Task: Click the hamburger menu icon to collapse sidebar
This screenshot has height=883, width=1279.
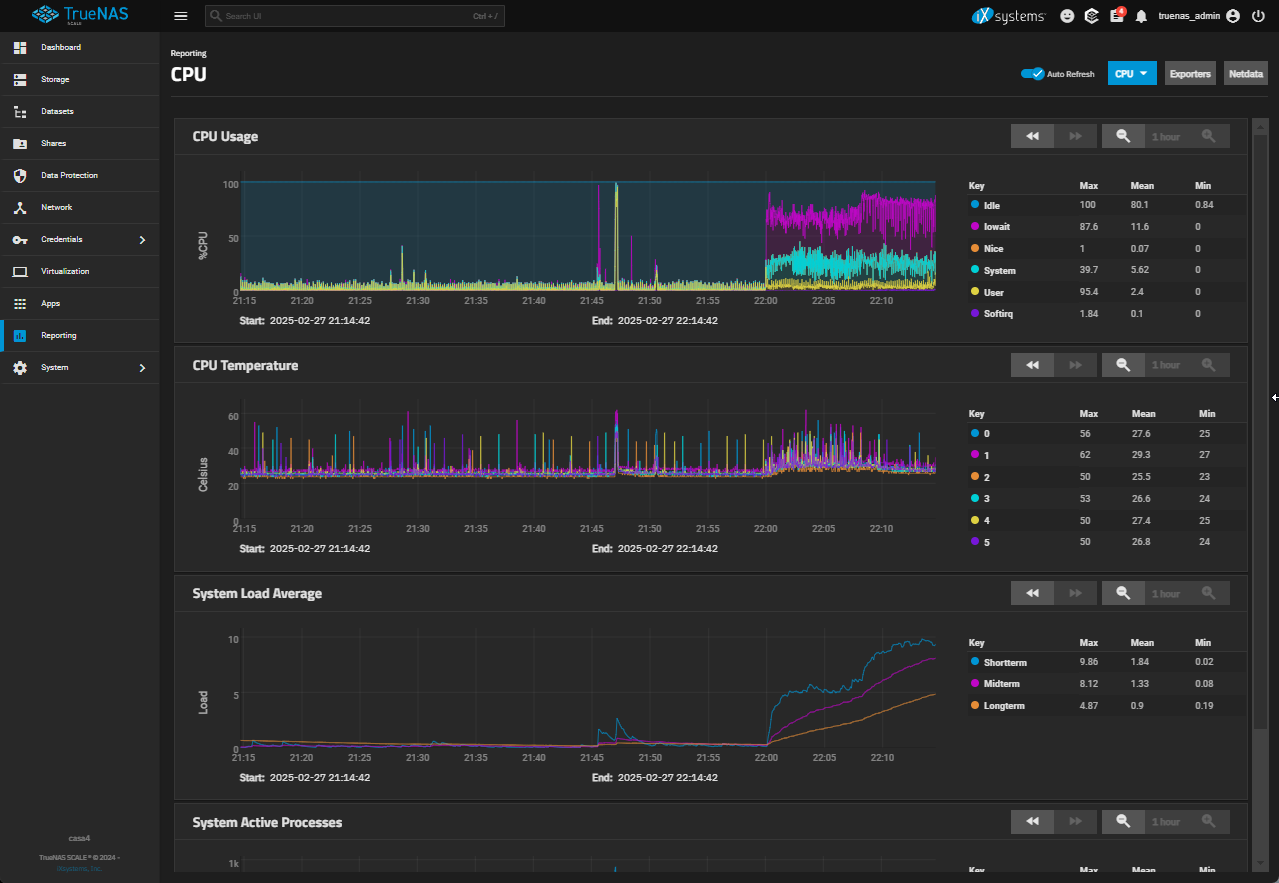Action: tap(181, 16)
